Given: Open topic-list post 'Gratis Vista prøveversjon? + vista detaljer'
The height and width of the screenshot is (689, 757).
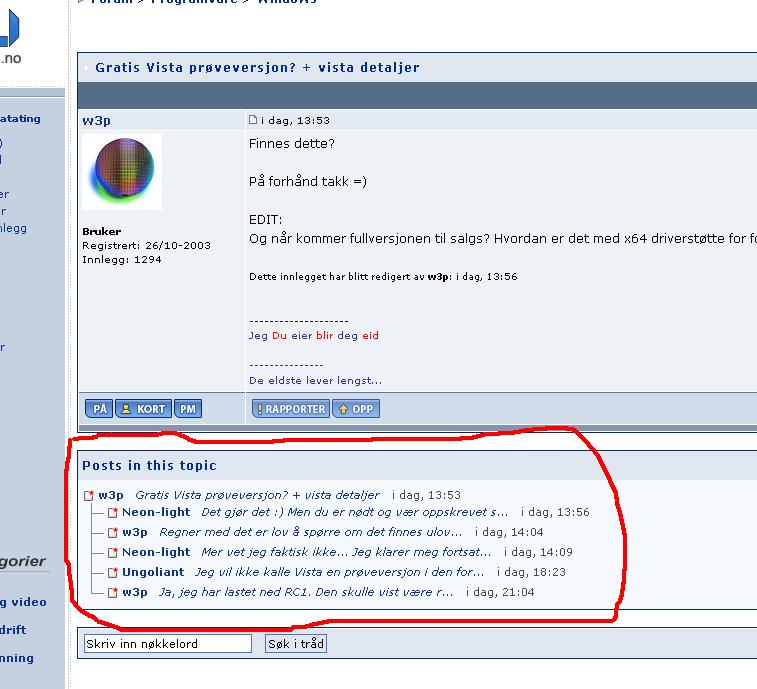Looking at the screenshot, I should 257,495.
